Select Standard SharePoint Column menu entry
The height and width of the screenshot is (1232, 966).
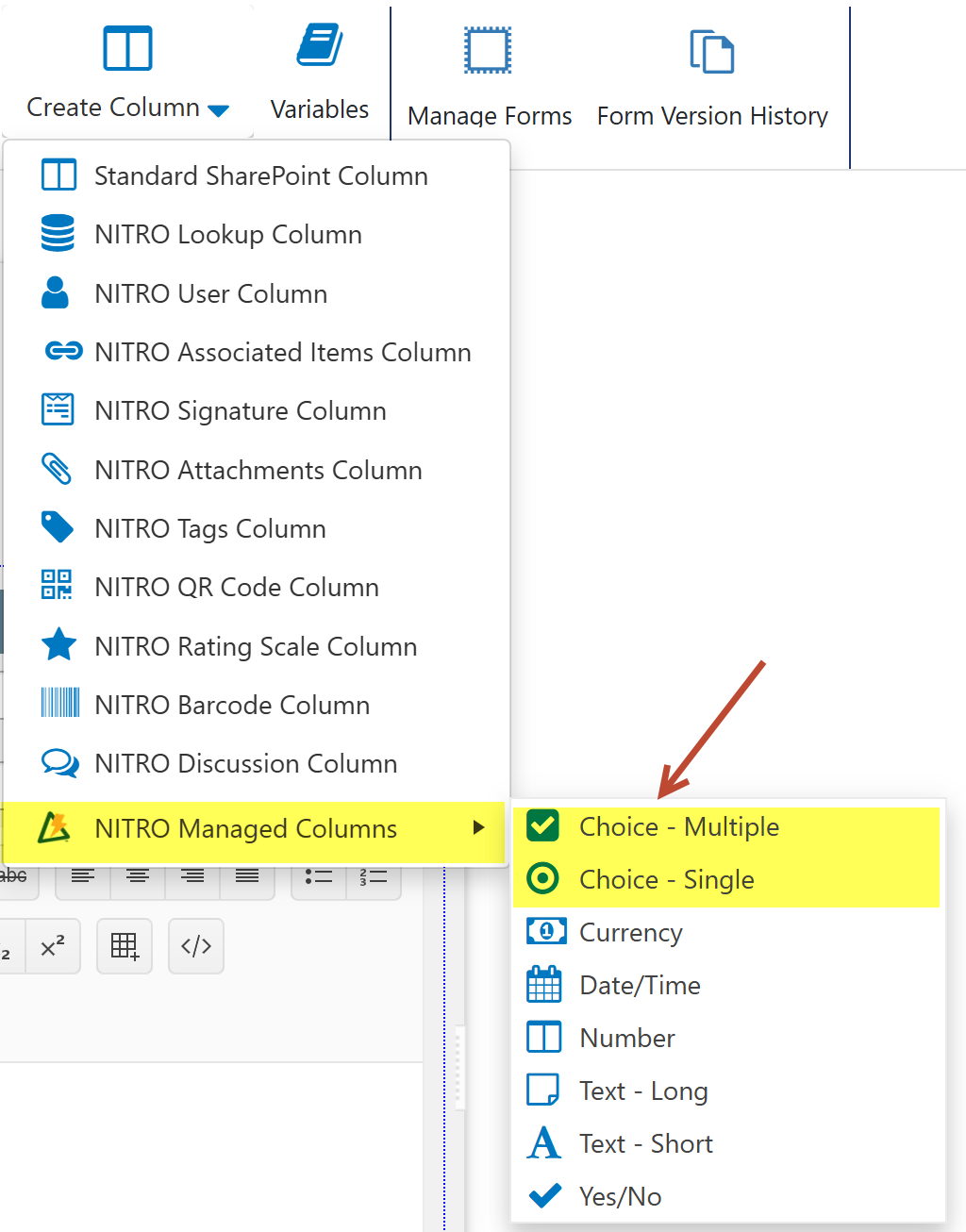[x=257, y=175]
